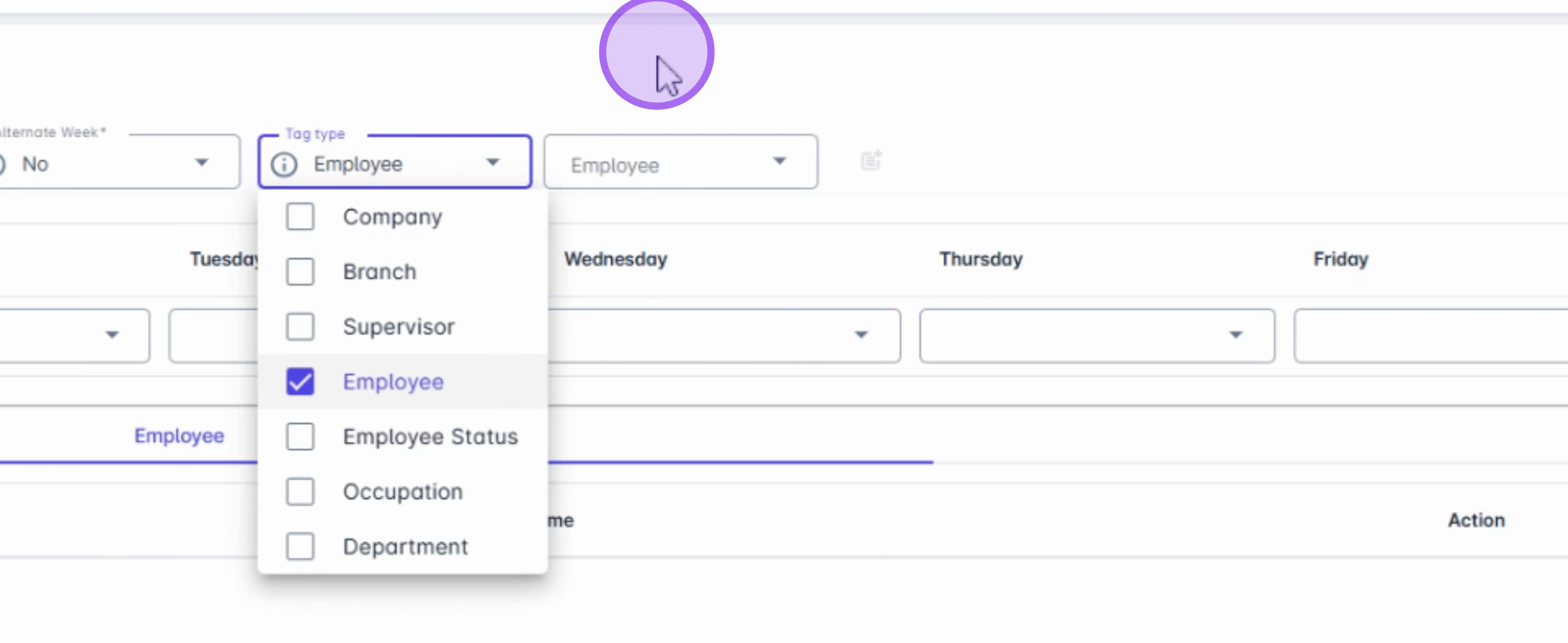1568x643 pixels.
Task: Enable the Employee Status checkbox
Action: pyautogui.click(x=300, y=436)
